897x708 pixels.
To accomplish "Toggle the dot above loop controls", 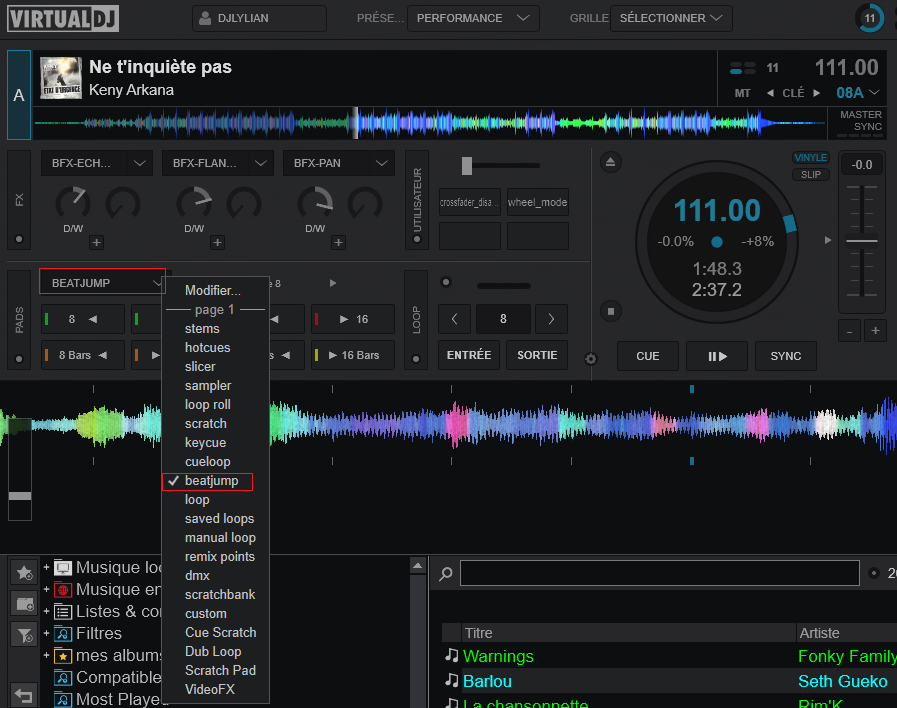I will click(446, 282).
